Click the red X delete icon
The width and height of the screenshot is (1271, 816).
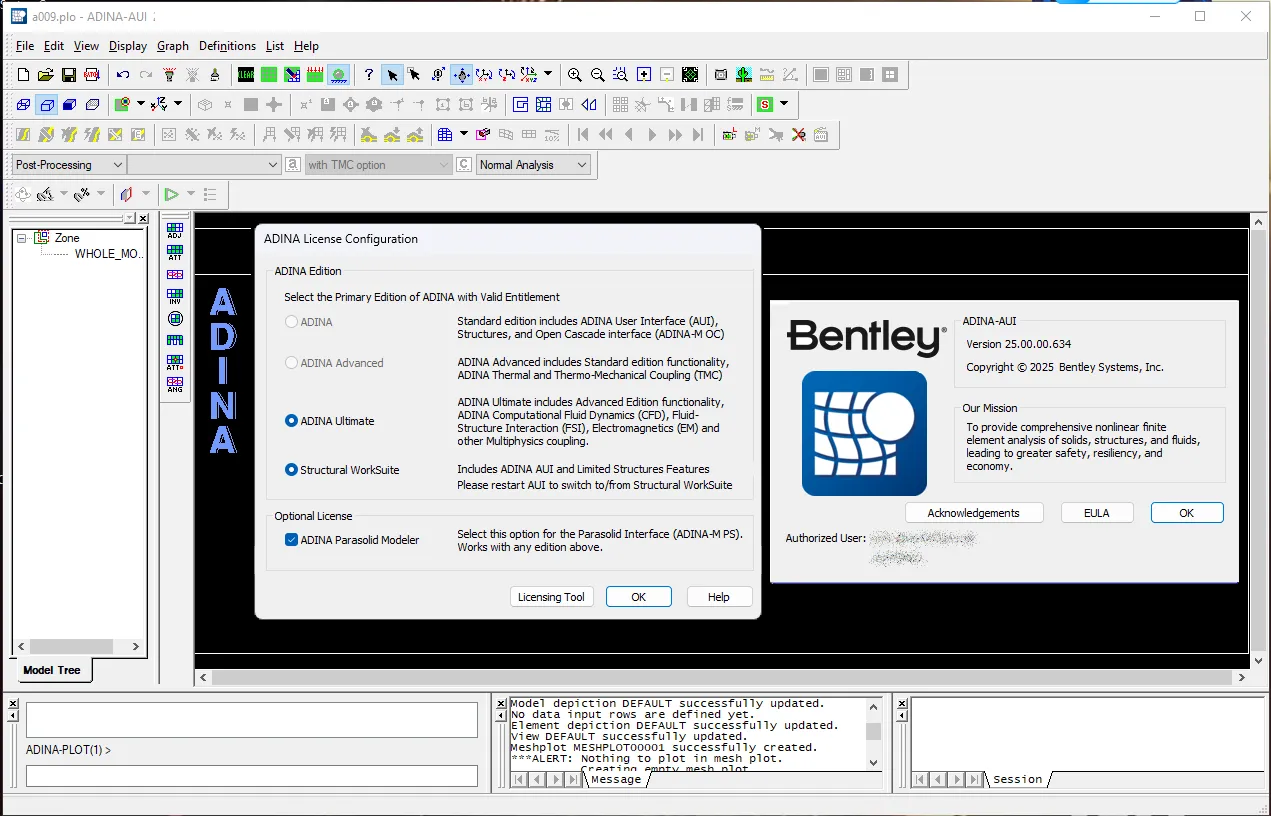[x=798, y=134]
